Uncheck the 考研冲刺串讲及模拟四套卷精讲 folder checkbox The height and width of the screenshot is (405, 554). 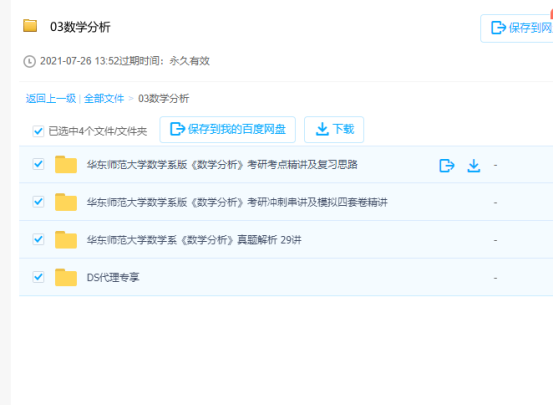tap(38, 202)
